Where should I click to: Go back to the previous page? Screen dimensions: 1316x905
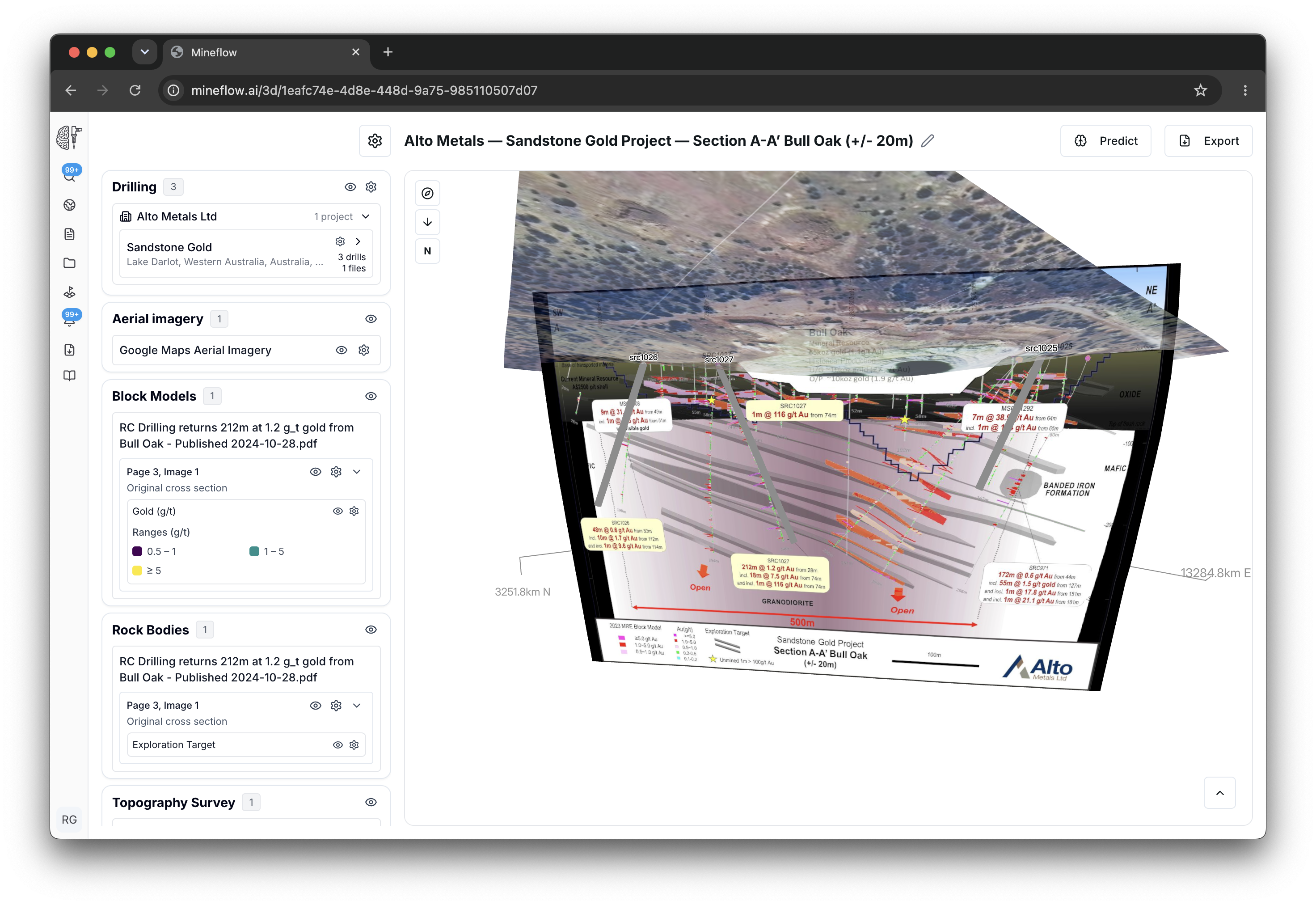click(71, 90)
